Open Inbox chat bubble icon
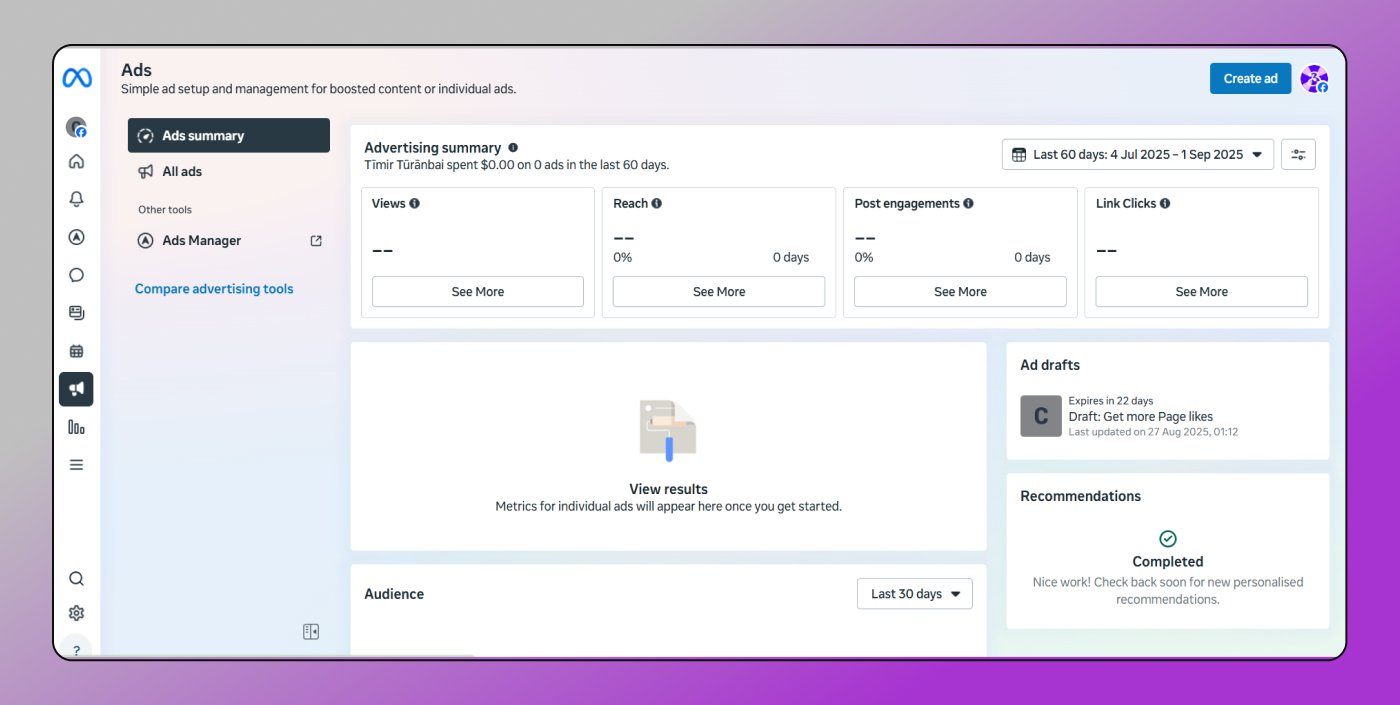Viewport: 1400px width, 705px height. coord(76,275)
